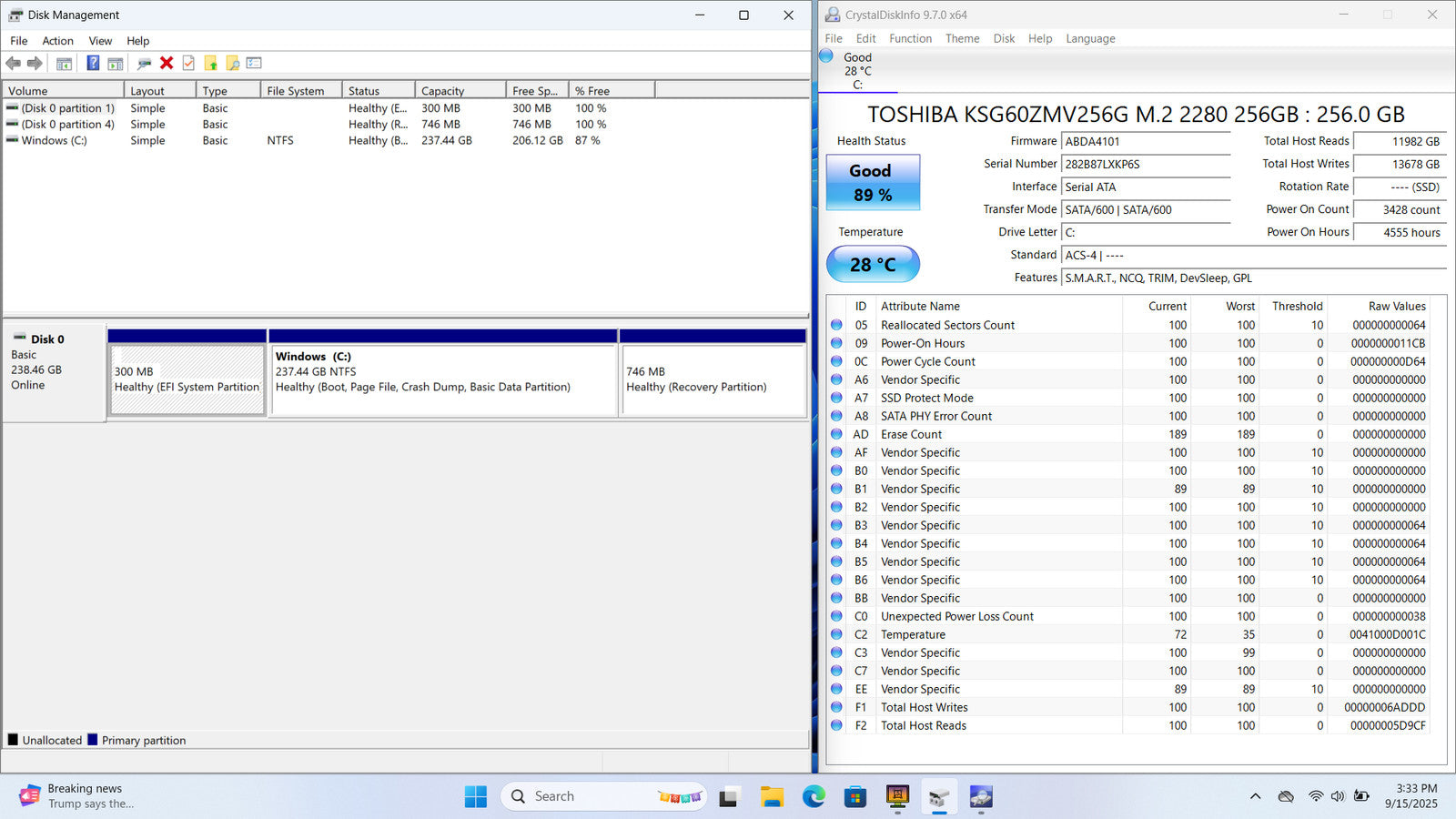Click the red X delete toolbar icon
The height and width of the screenshot is (819, 1456).
(167, 63)
